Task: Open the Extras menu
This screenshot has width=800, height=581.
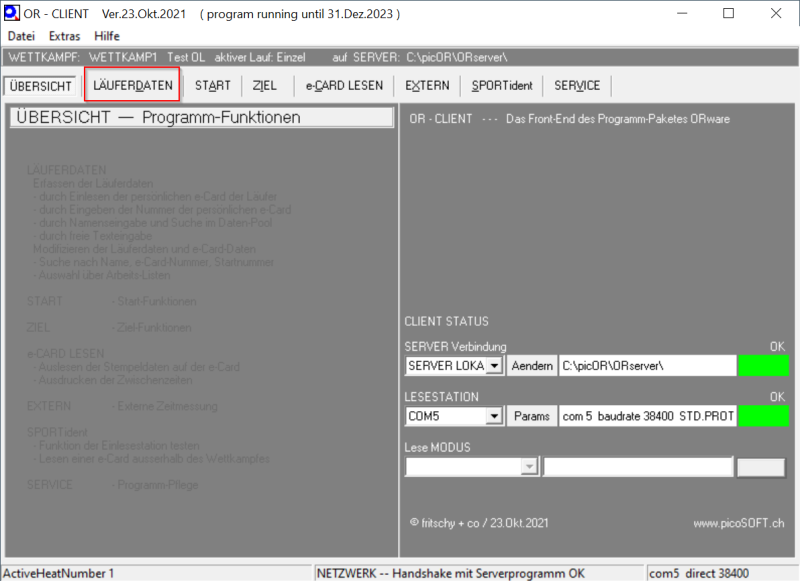Action: click(64, 36)
